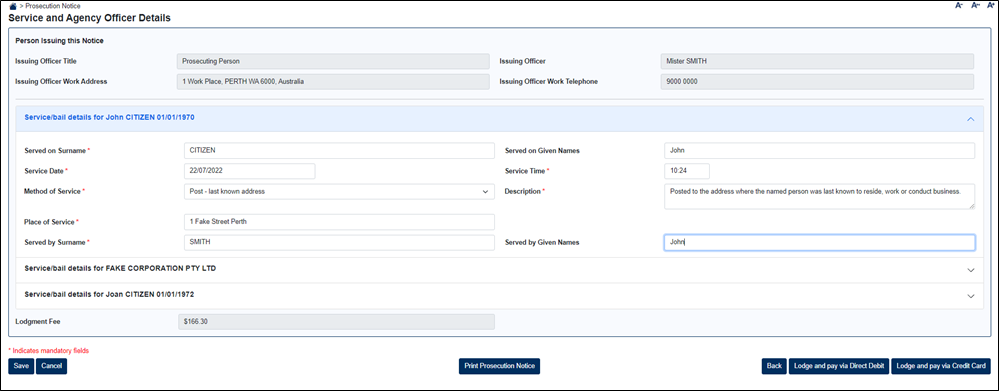Expand FAKE CORPORATION PTY LTD section chevron
Image resolution: width=999 pixels, height=391 pixels.
(970, 270)
